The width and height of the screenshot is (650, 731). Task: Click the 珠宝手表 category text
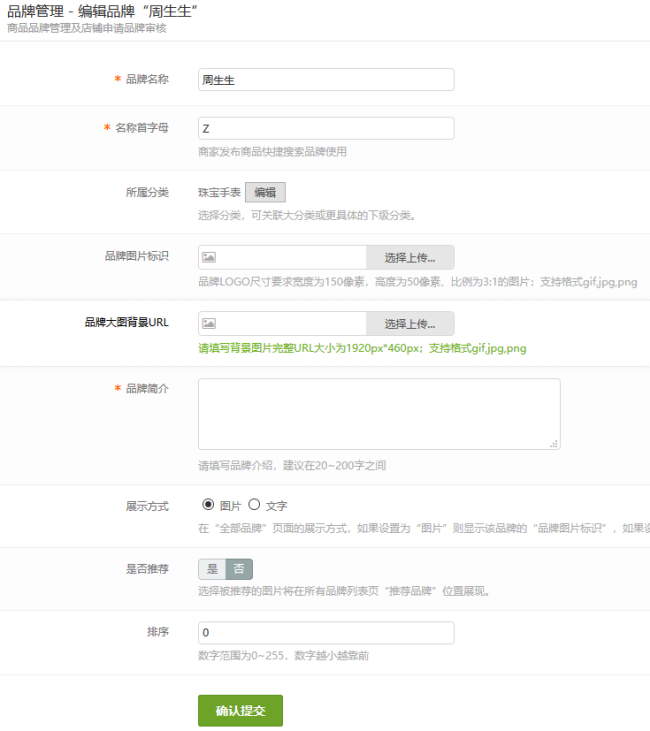pos(219,193)
